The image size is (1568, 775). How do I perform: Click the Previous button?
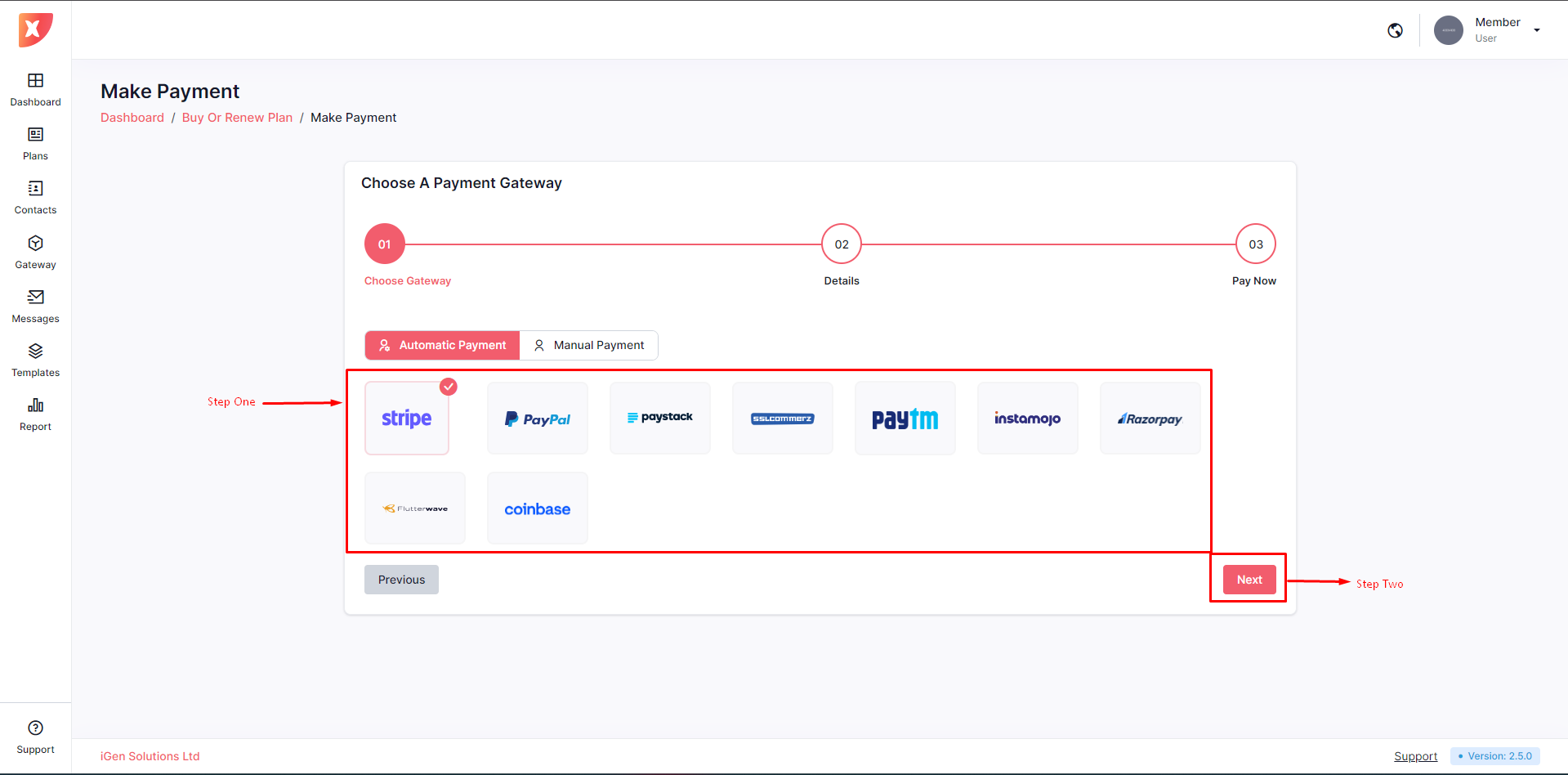[x=401, y=580]
